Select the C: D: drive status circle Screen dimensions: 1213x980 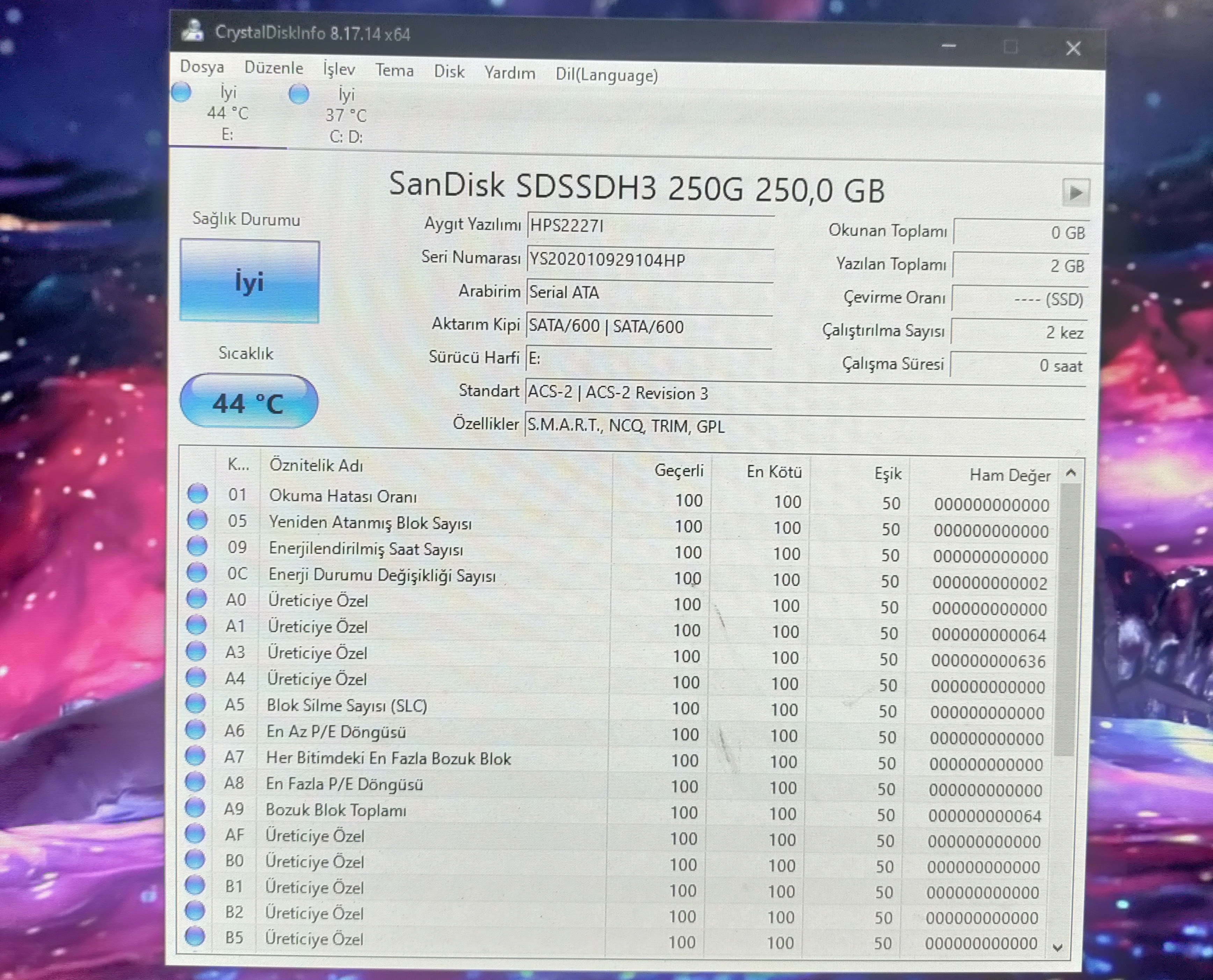pos(299,94)
